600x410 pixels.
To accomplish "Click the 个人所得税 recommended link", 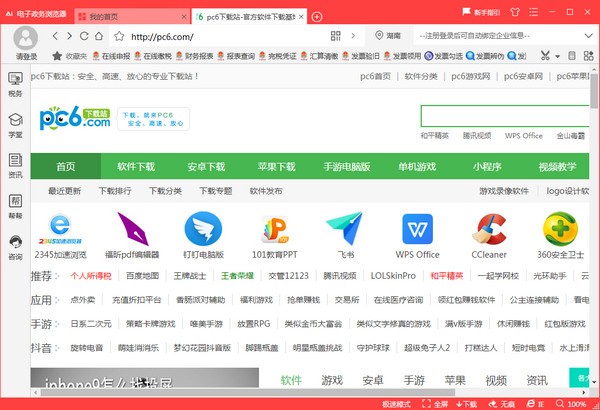I will point(91,274).
